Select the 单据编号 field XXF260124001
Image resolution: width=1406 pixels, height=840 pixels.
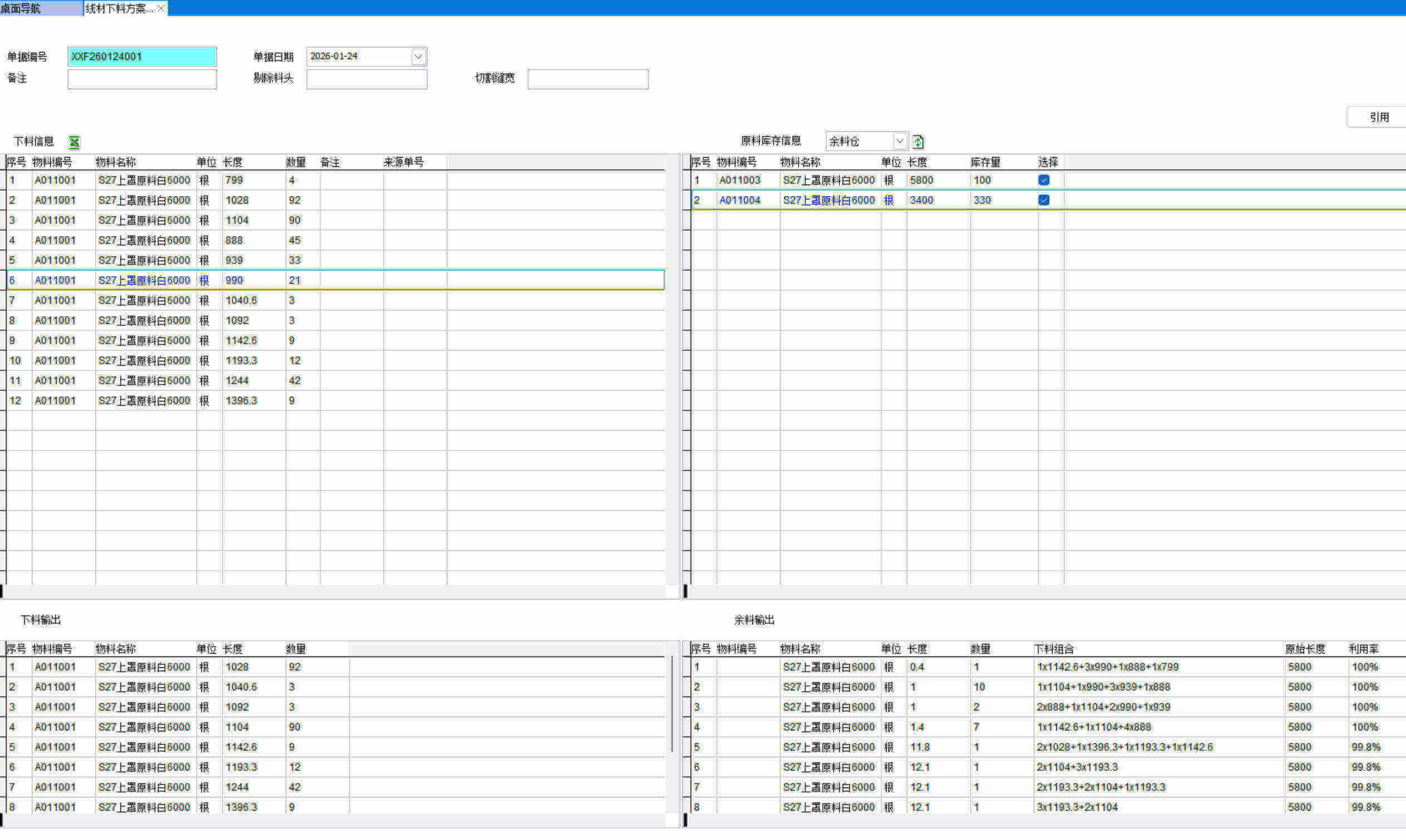141,57
